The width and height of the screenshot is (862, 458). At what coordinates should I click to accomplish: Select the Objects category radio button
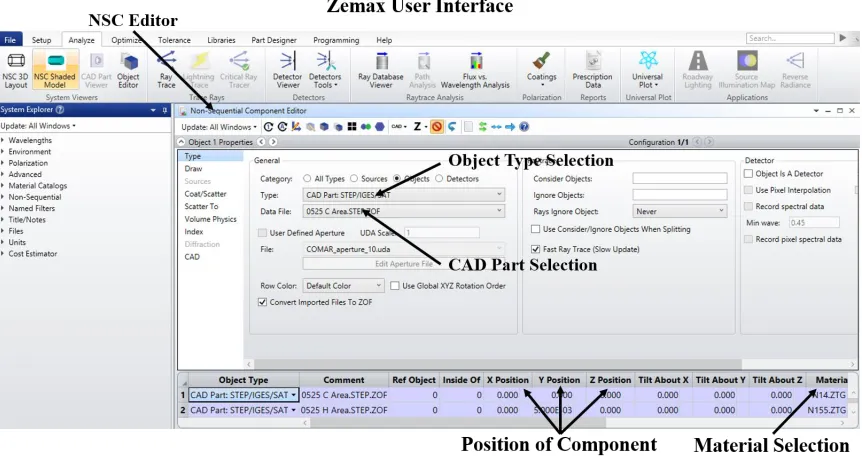point(397,179)
